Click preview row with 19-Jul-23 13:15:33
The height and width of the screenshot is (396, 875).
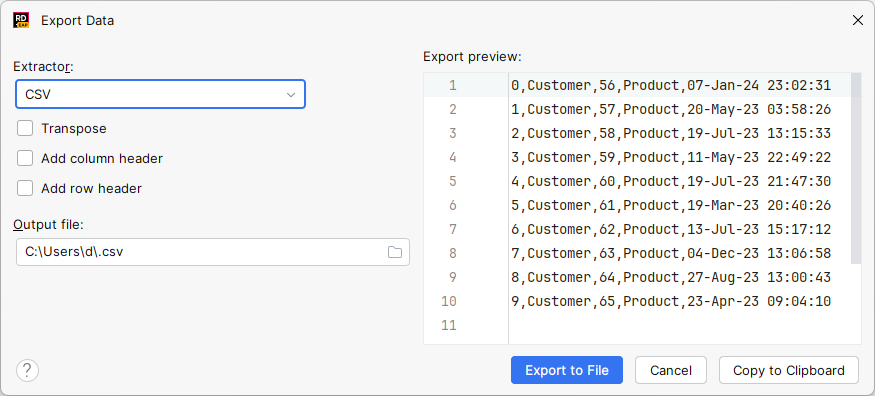pos(671,133)
